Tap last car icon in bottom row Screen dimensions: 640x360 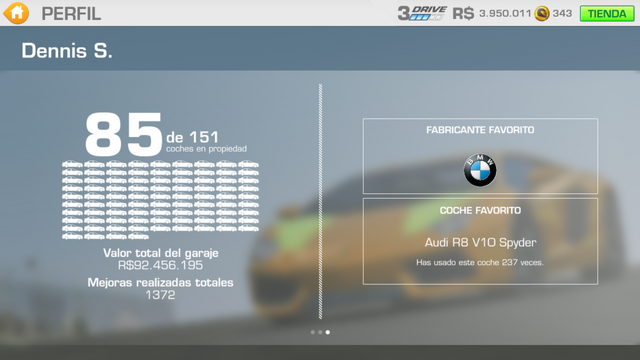tap(138, 236)
